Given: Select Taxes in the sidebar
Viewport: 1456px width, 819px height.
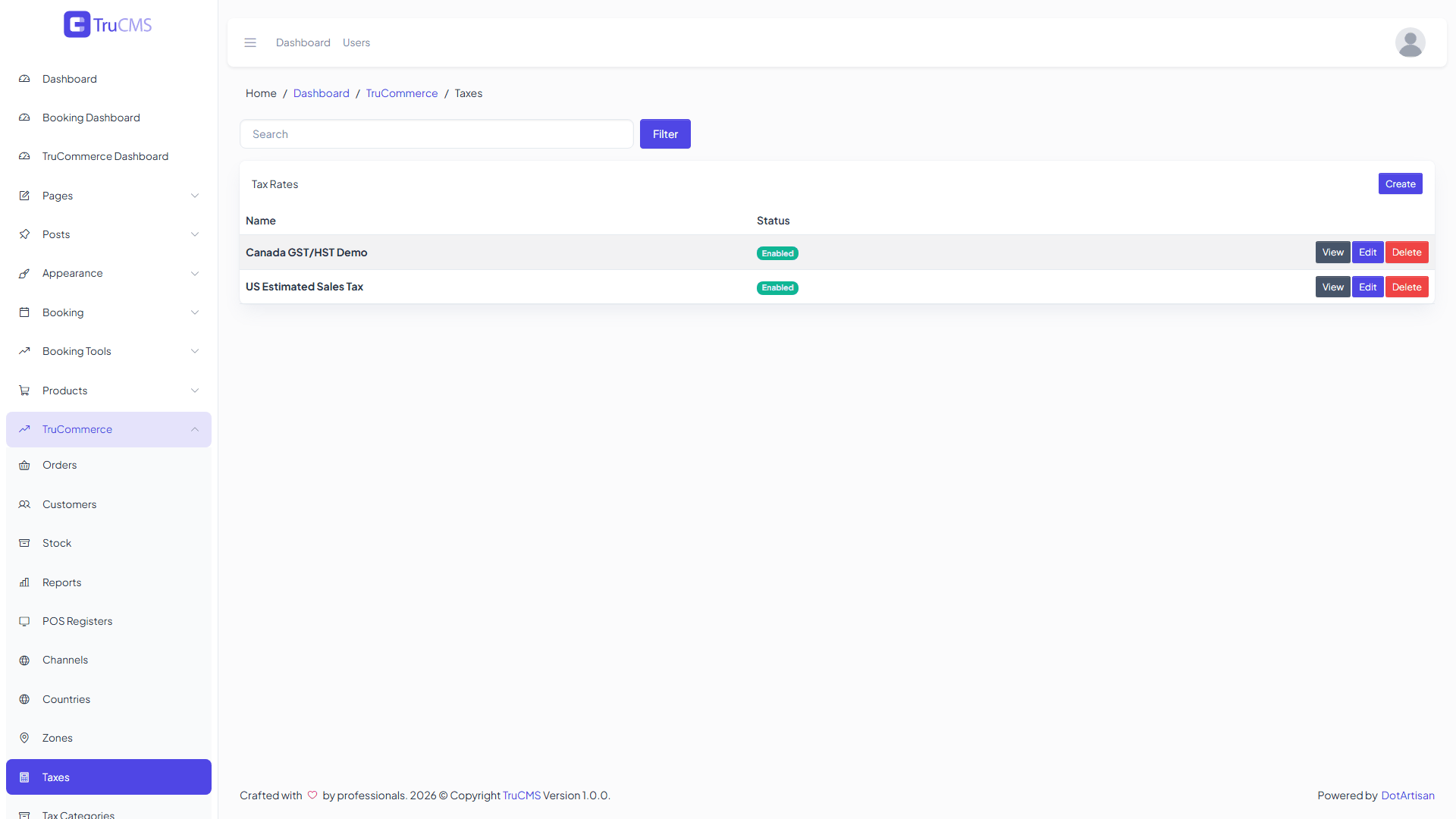Looking at the screenshot, I should 108,777.
